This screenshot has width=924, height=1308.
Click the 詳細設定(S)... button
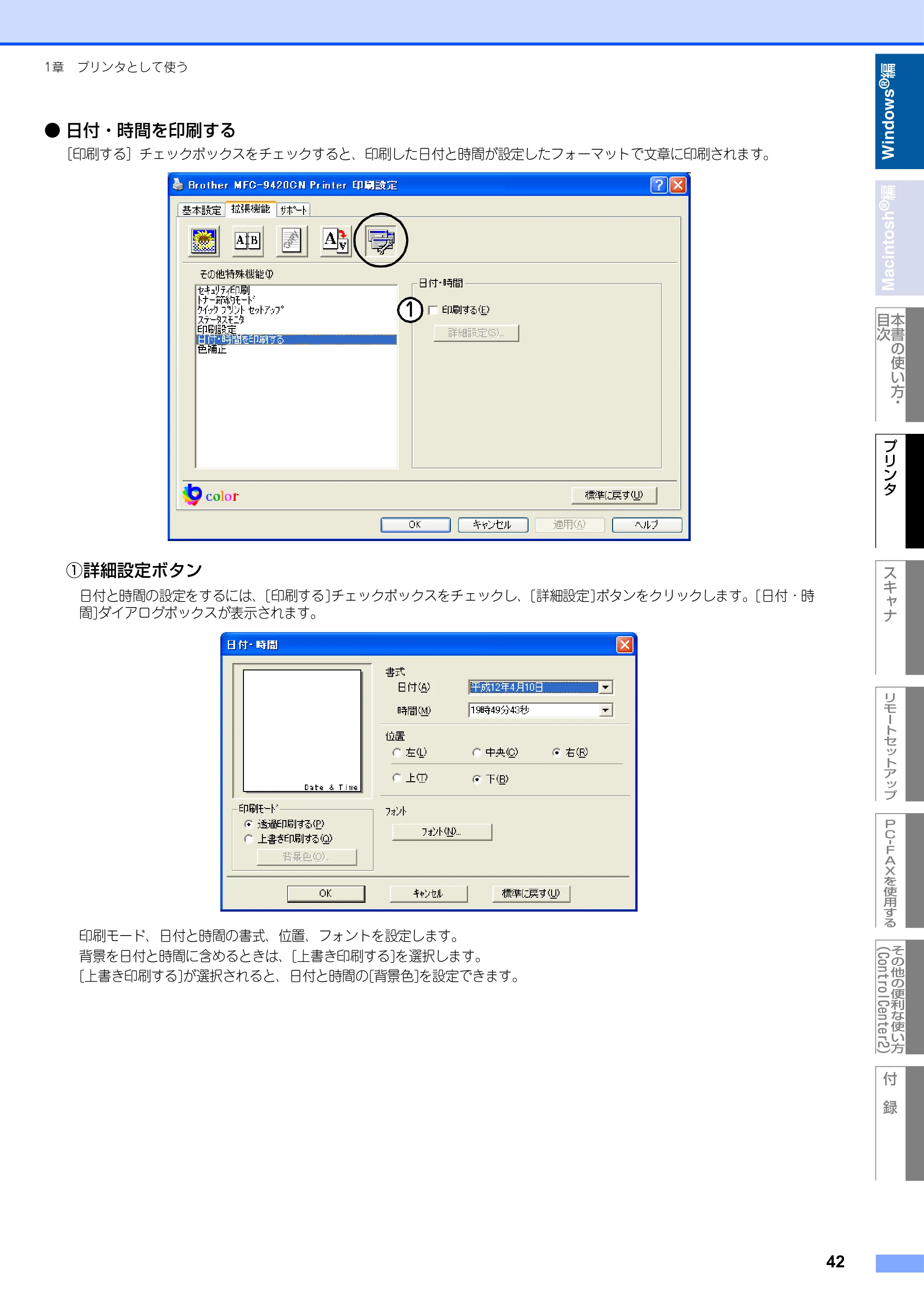[x=476, y=333]
